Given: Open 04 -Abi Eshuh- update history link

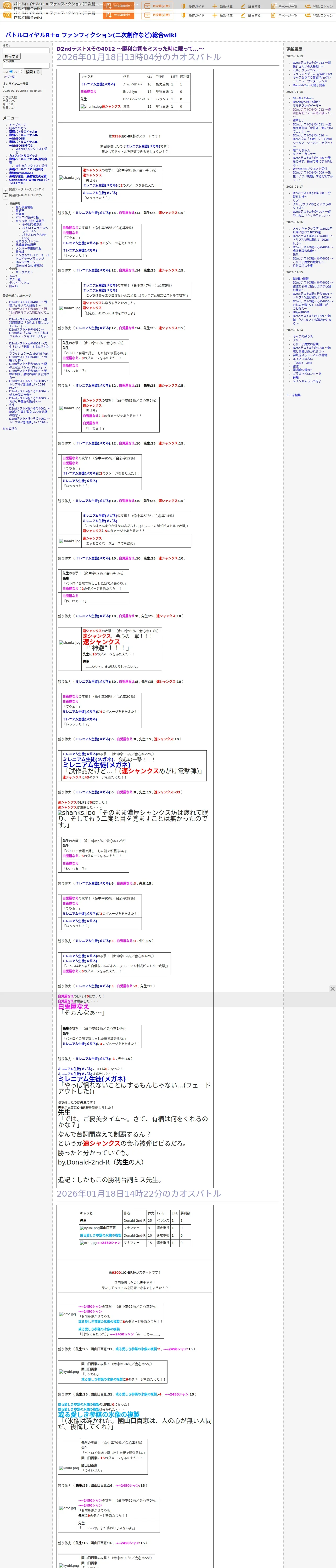Looking at the screenshot, I should click(x=303, y=99).
